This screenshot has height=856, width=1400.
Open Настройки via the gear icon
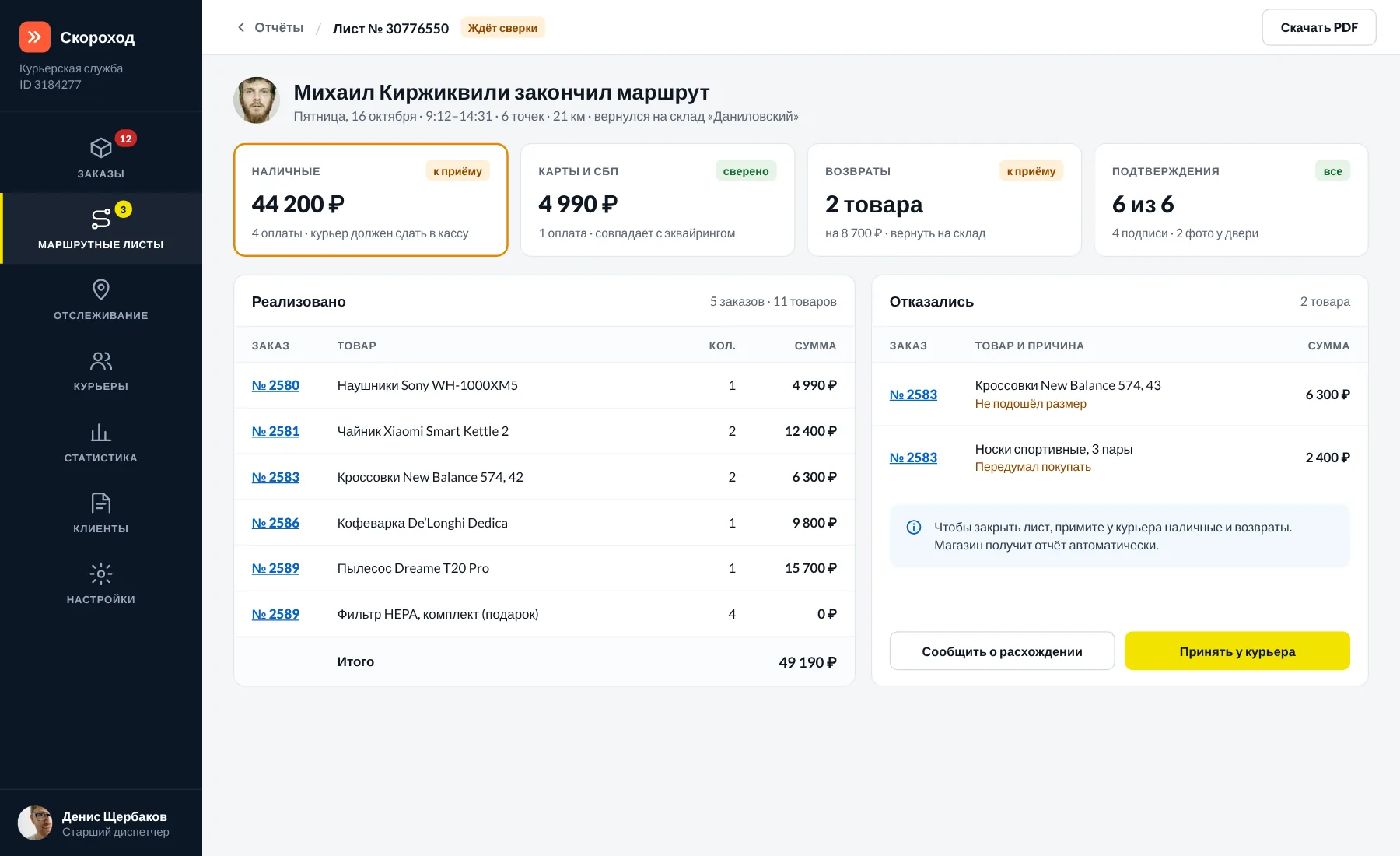coord(101,574)
